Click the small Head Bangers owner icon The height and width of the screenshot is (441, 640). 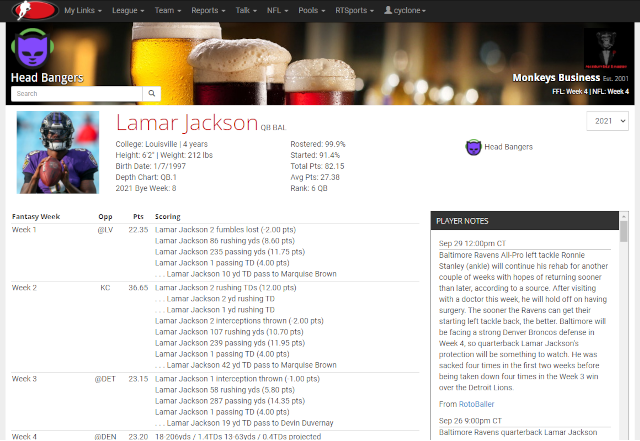pos(473,147)
